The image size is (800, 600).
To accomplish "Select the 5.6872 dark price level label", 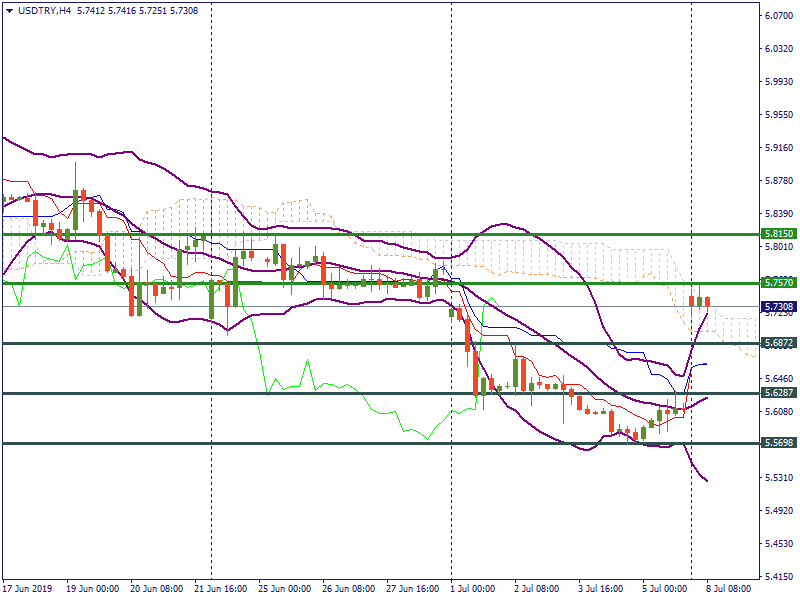I will pyautogui.click(x=778, y=343).
